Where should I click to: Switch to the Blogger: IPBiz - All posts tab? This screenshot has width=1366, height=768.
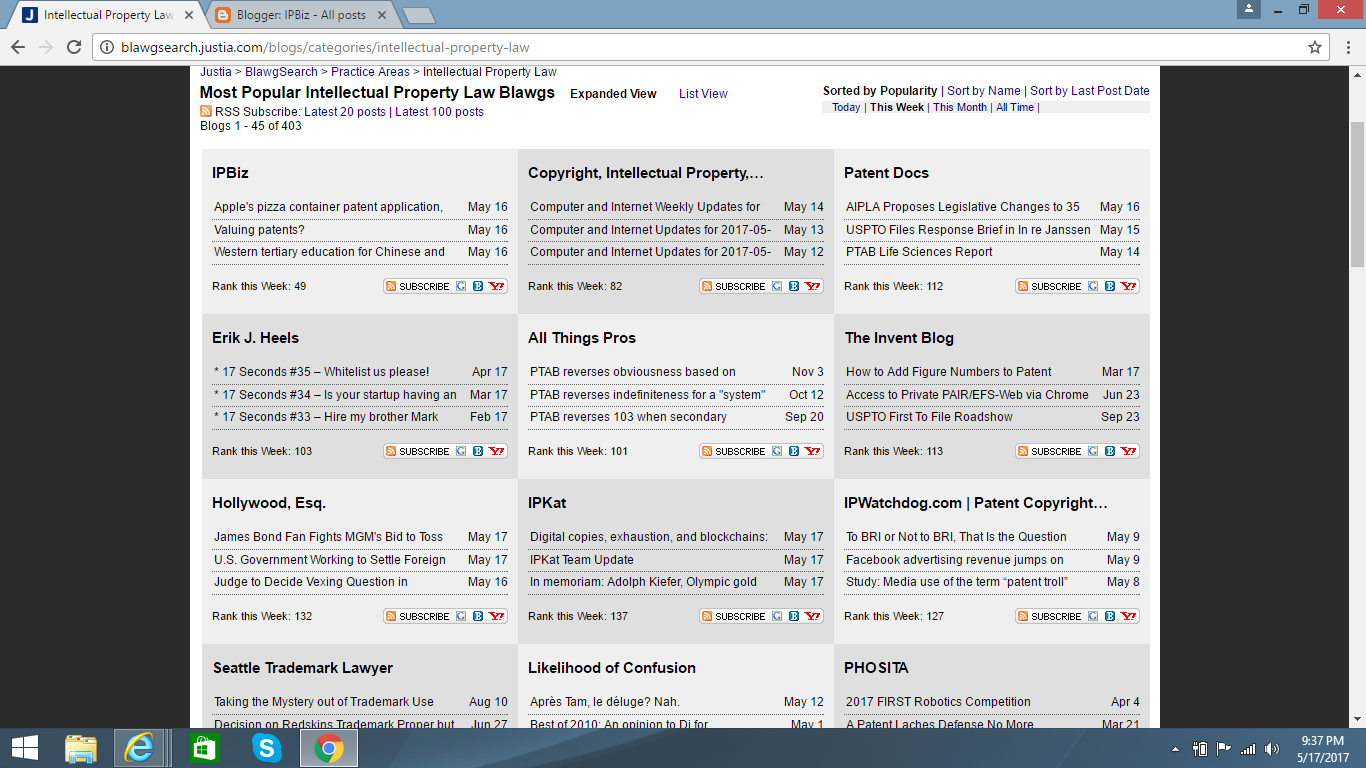300,15
